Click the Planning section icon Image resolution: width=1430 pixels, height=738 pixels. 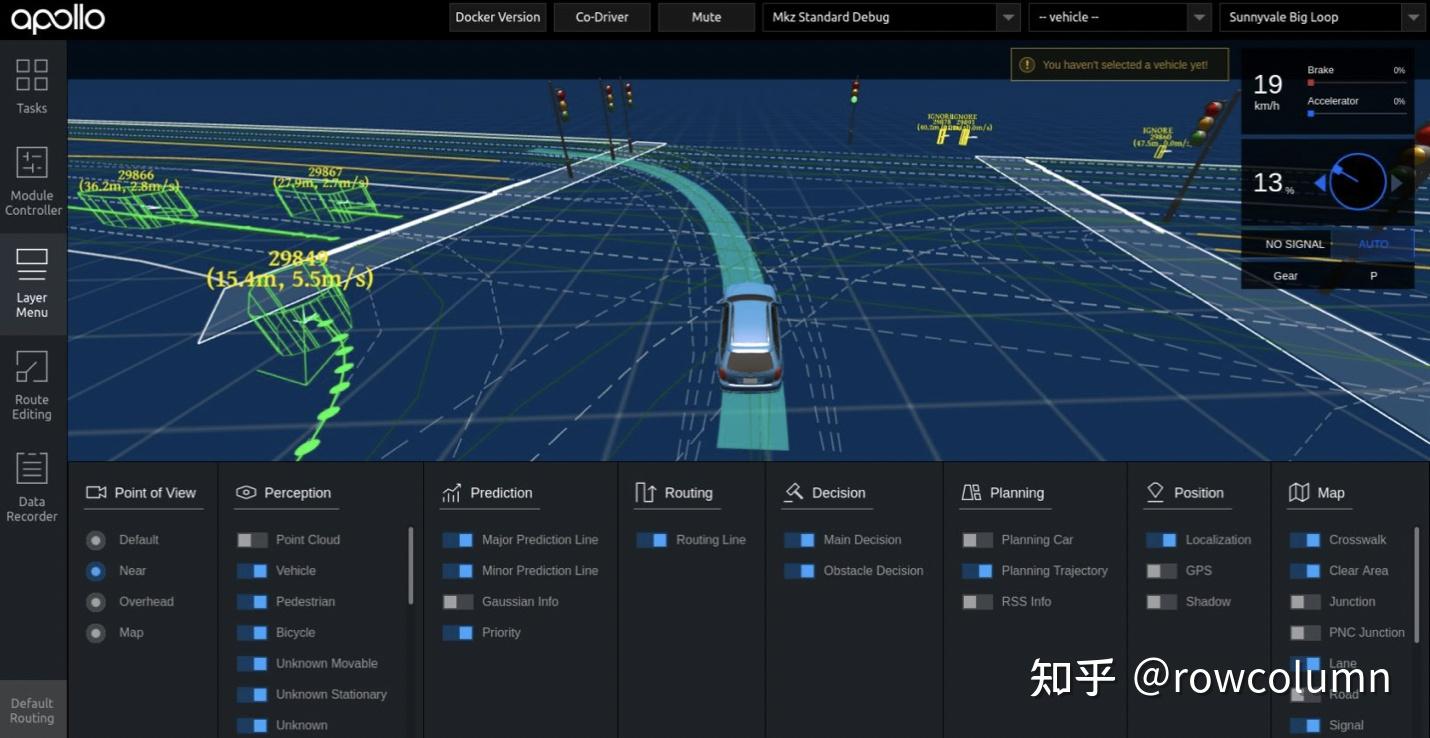pyautogui.click(x=971, y=492)
